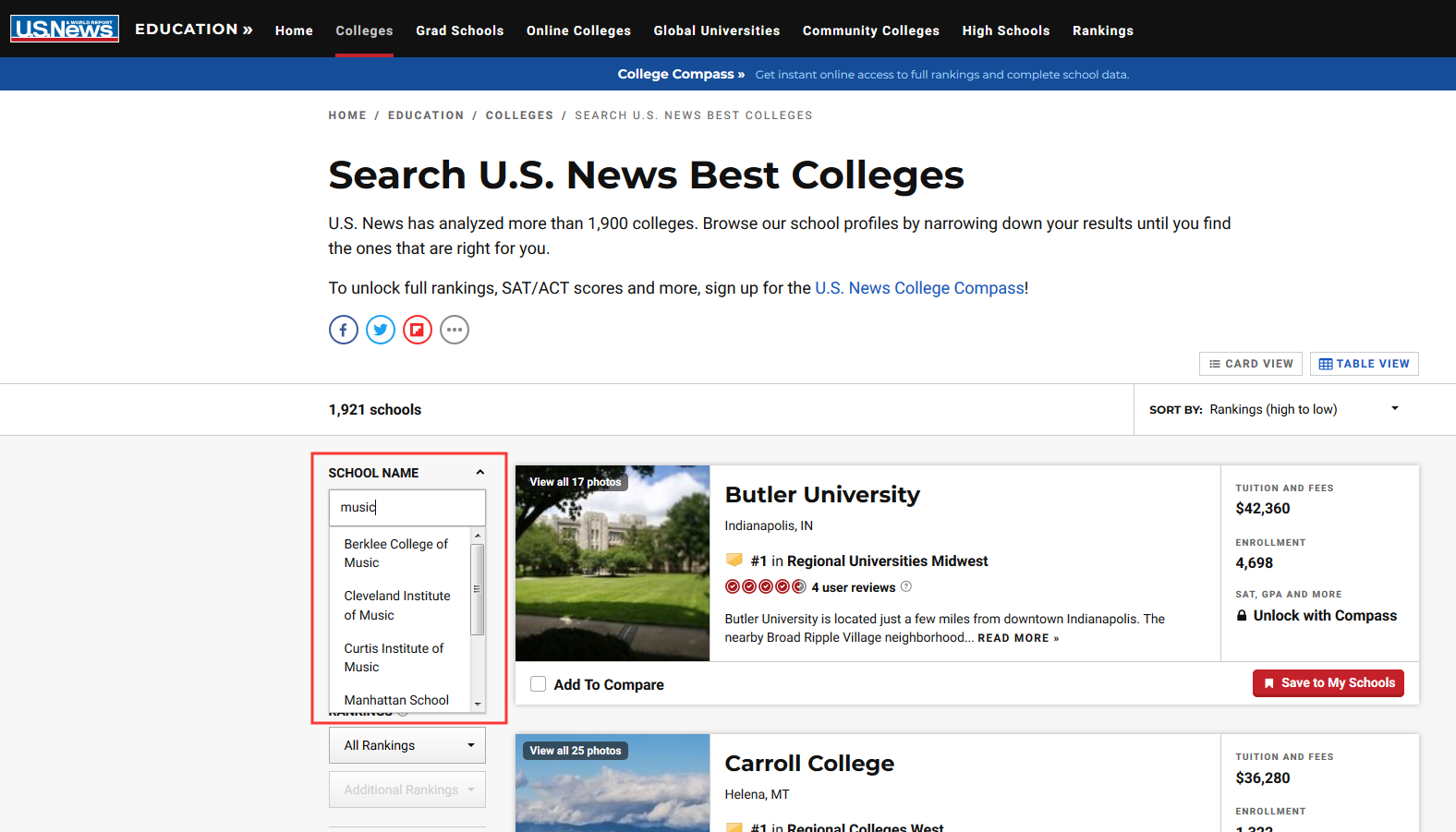The width and height of the screenshot is (1456, 832).
Task: Open the Online Colleges nav item
Action: click(578, 30)
